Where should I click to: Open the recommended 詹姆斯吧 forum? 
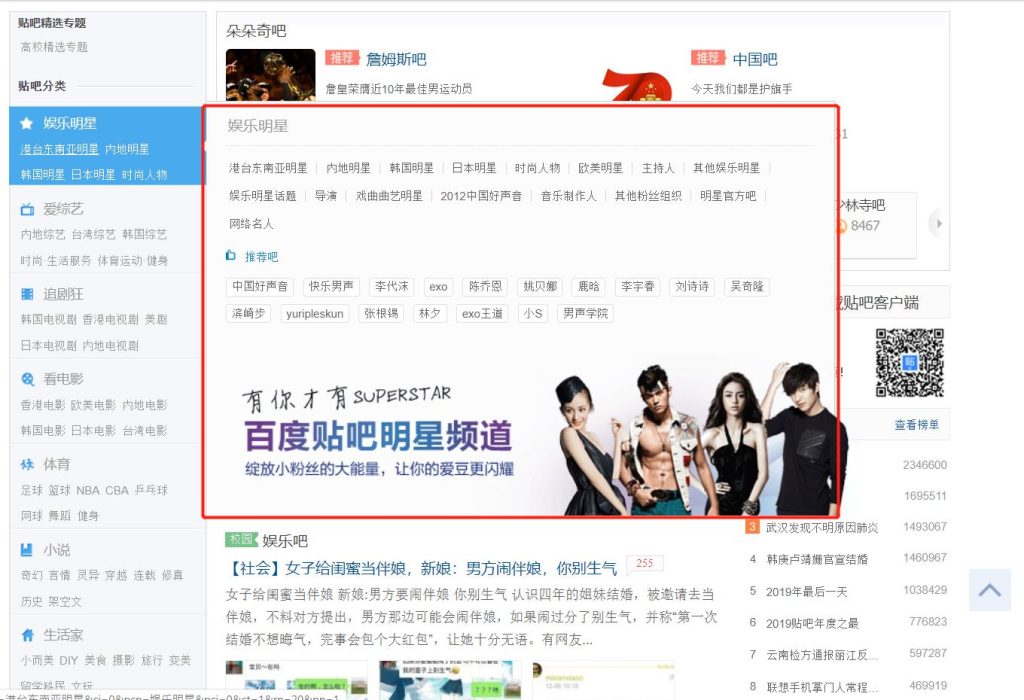coord(396,58)
